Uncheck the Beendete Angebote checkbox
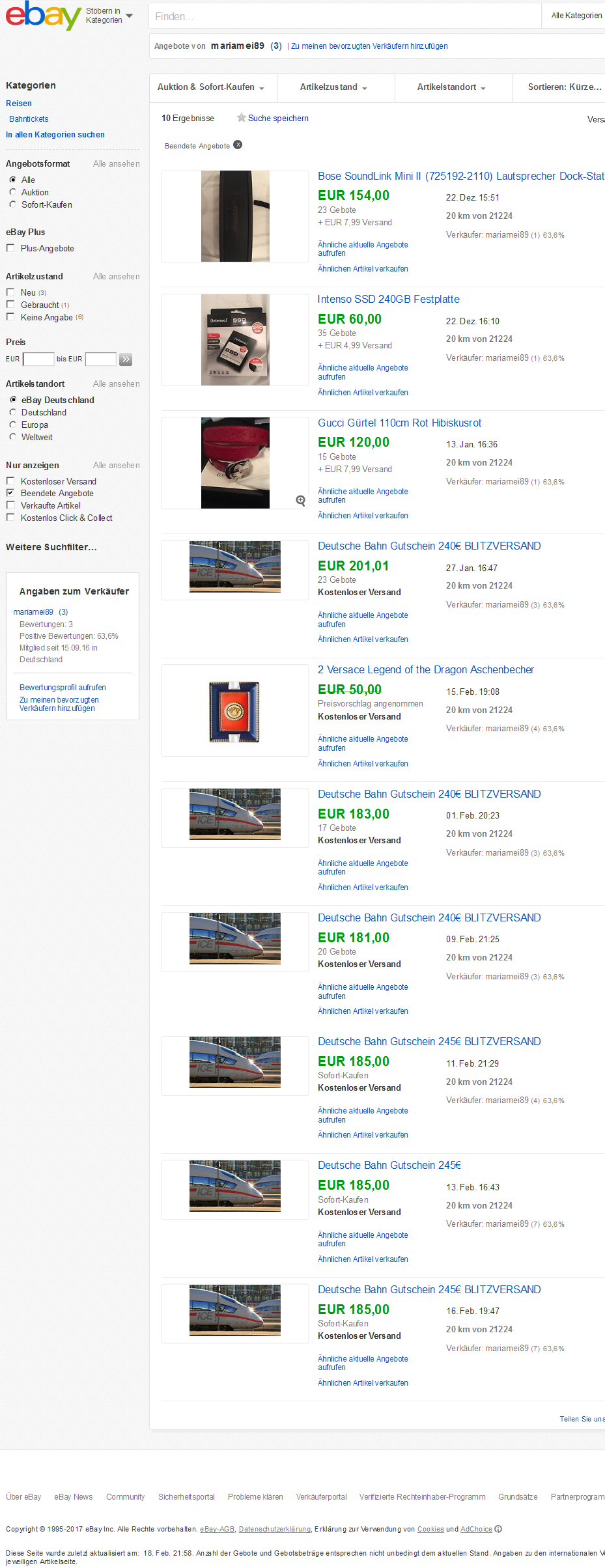Screen dimensions: 605x1568 [10, 493]
